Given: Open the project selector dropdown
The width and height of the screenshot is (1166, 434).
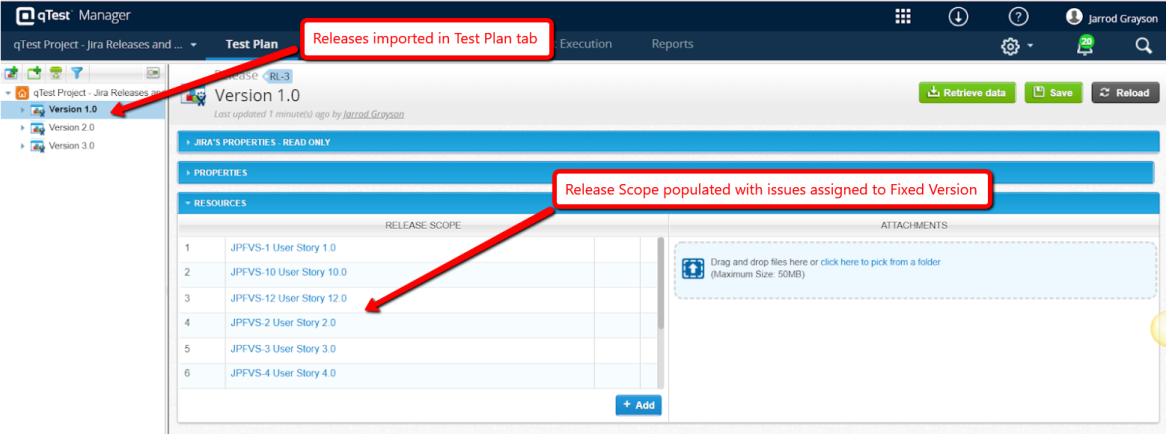Looking at the screenshot, I should coord(105,45).
